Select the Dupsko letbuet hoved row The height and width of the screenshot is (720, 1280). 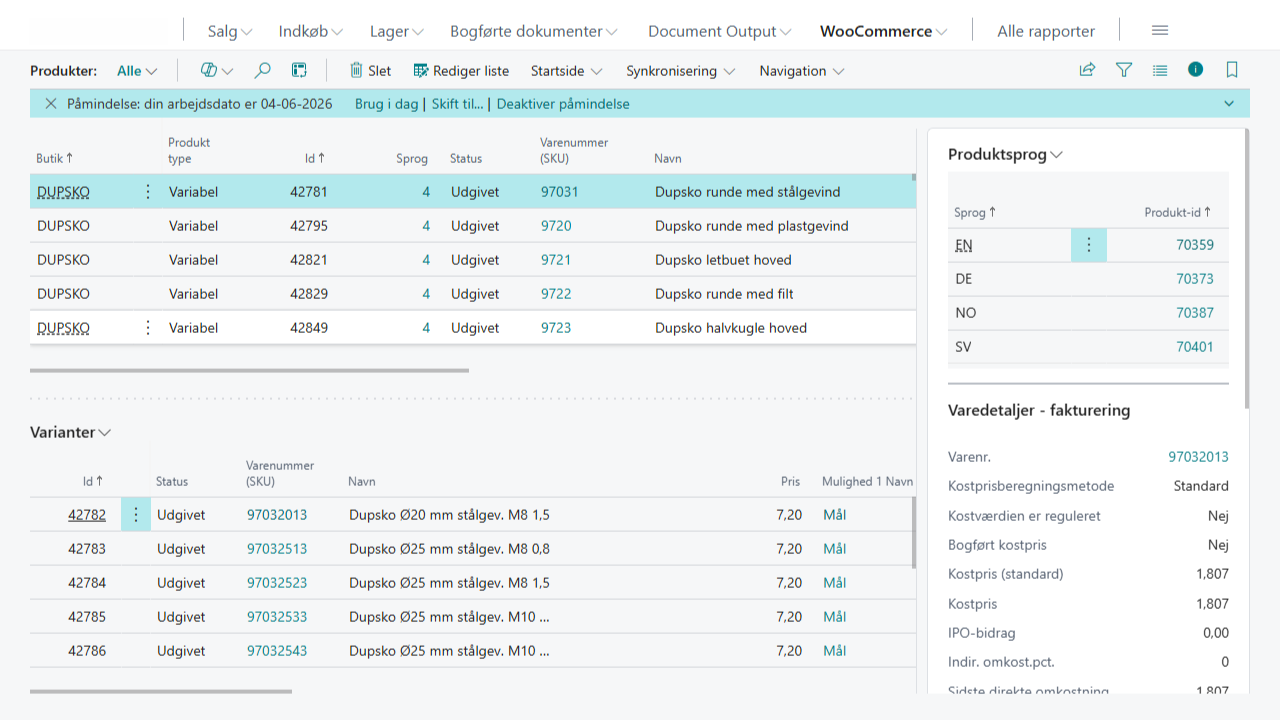point(473,260)
